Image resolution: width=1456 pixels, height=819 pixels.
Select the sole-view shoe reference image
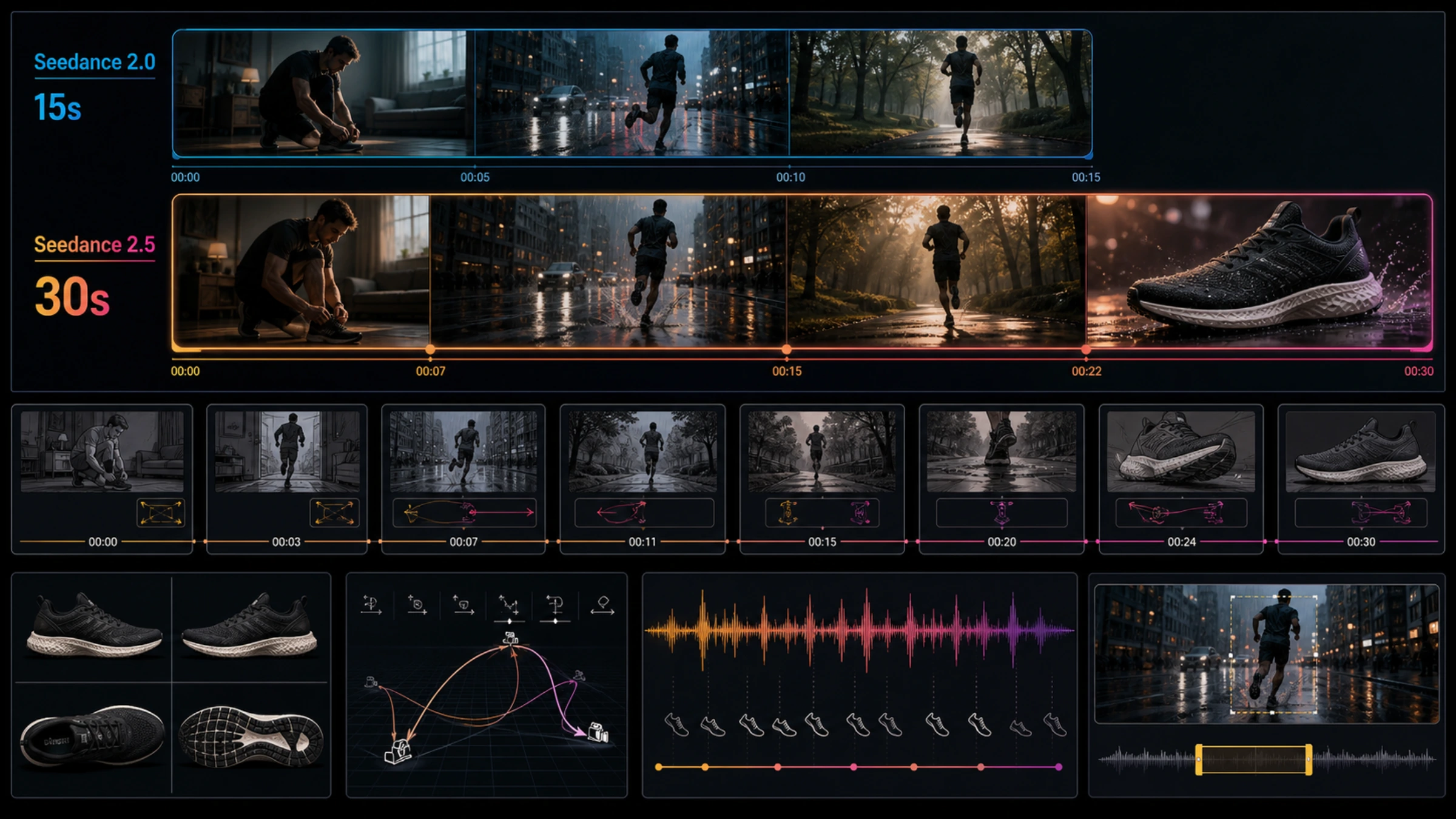(x=251, y=738)
